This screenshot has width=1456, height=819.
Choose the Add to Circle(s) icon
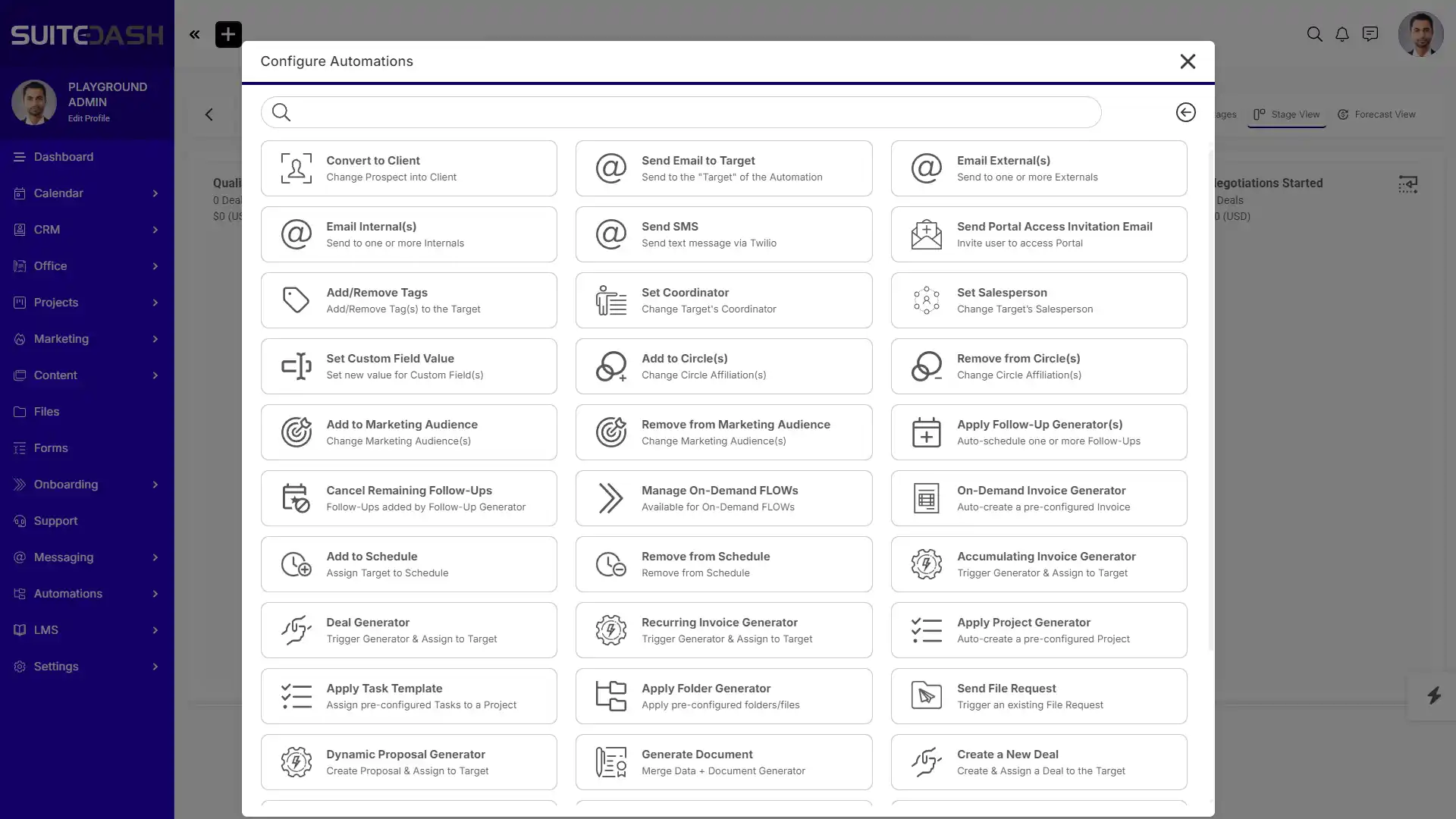pos(610,366)
